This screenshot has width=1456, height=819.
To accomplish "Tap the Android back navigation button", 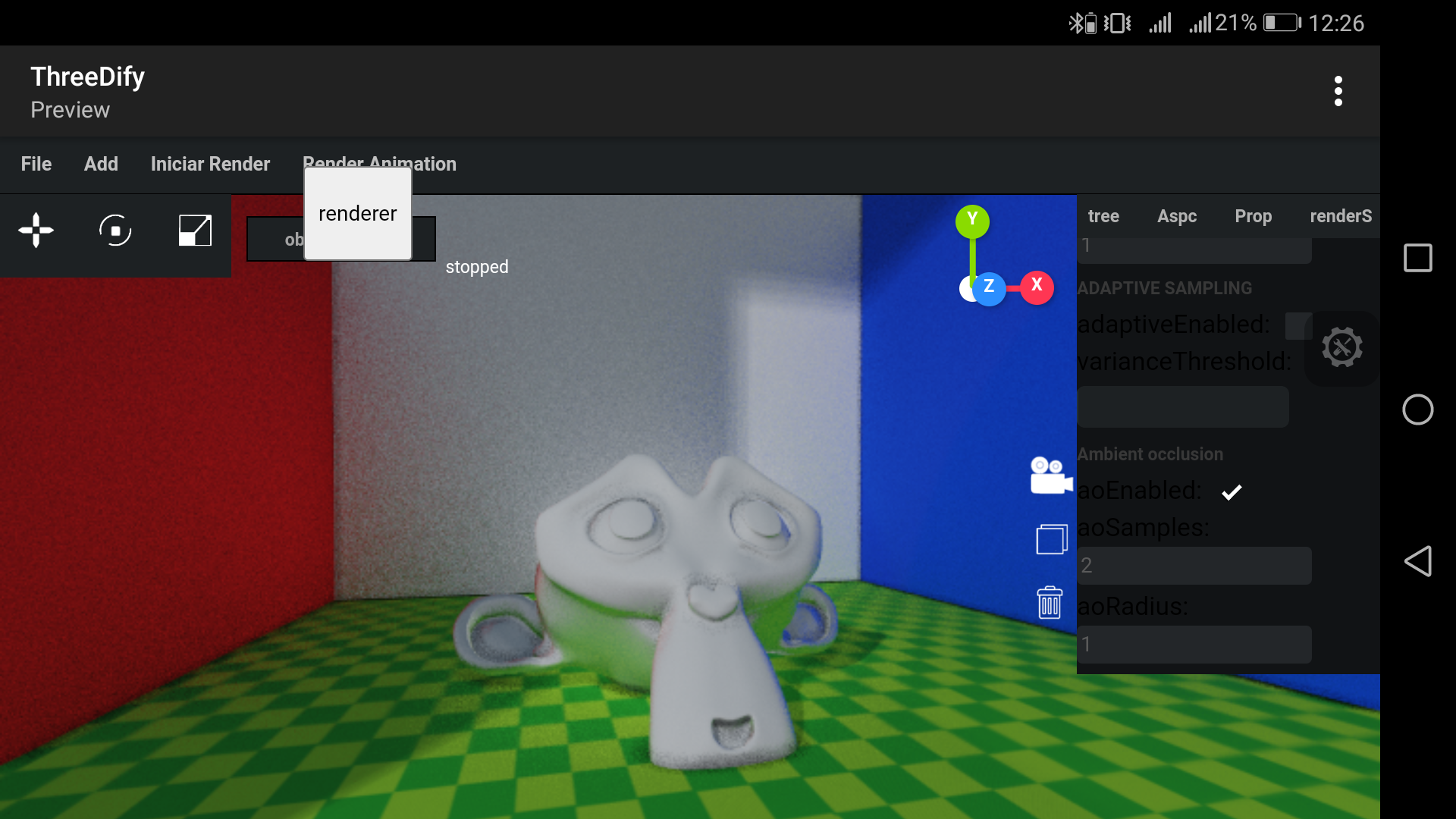I will [x=1417, y=562].
